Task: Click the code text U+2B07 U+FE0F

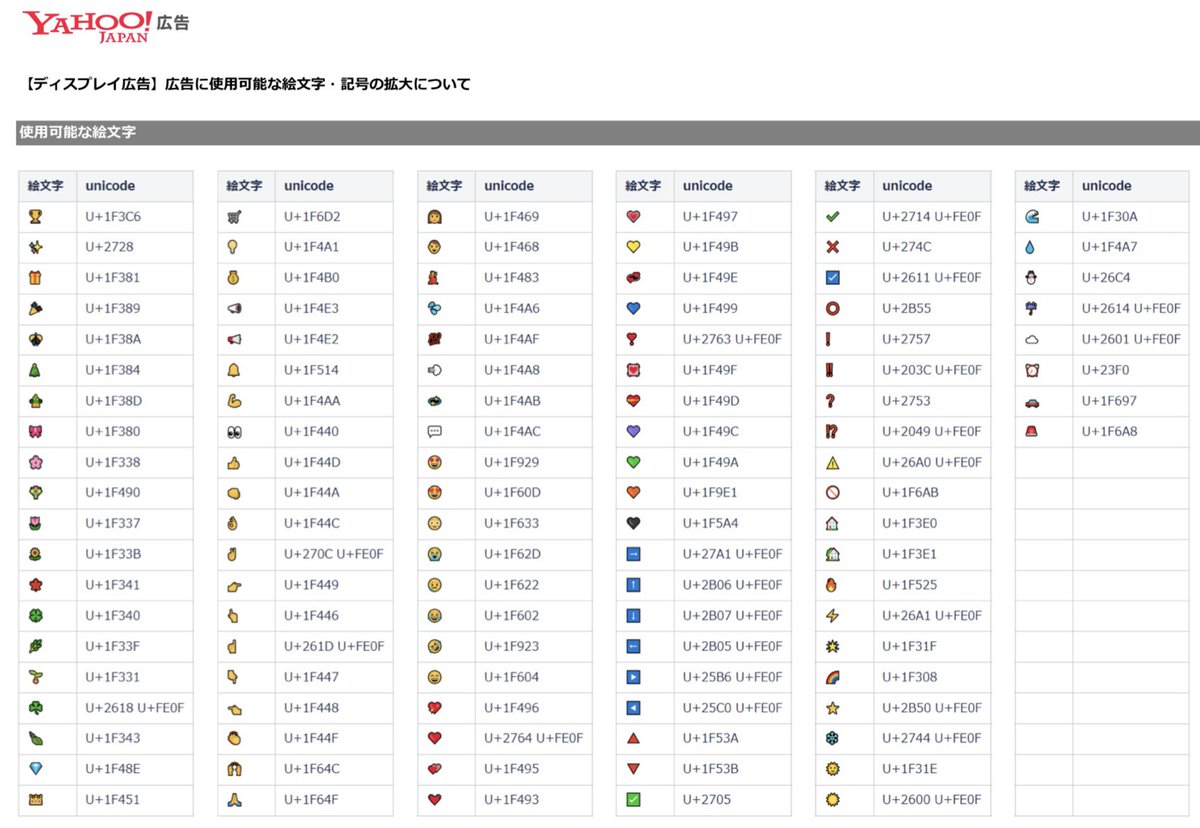Action: click(x=733, y=616)
